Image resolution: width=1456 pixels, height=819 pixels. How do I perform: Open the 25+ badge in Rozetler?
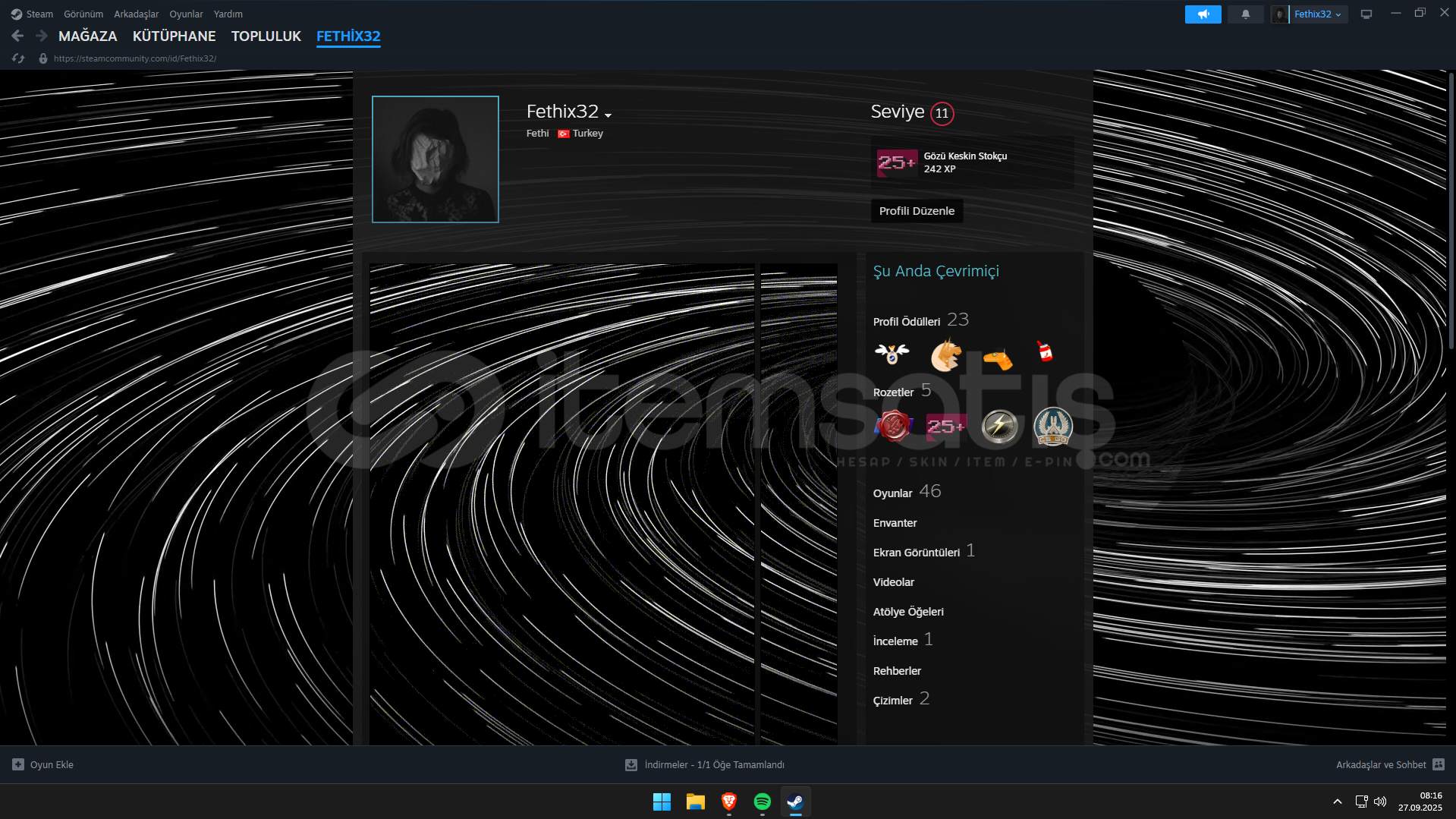point(946,427)
